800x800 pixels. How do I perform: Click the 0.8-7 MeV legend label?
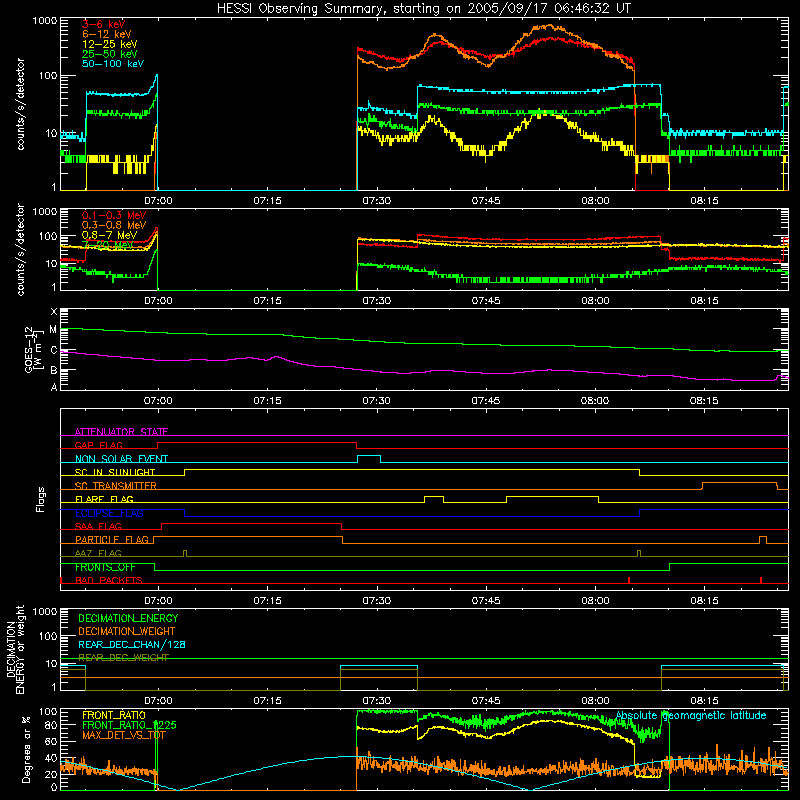(x=109, y=235)
